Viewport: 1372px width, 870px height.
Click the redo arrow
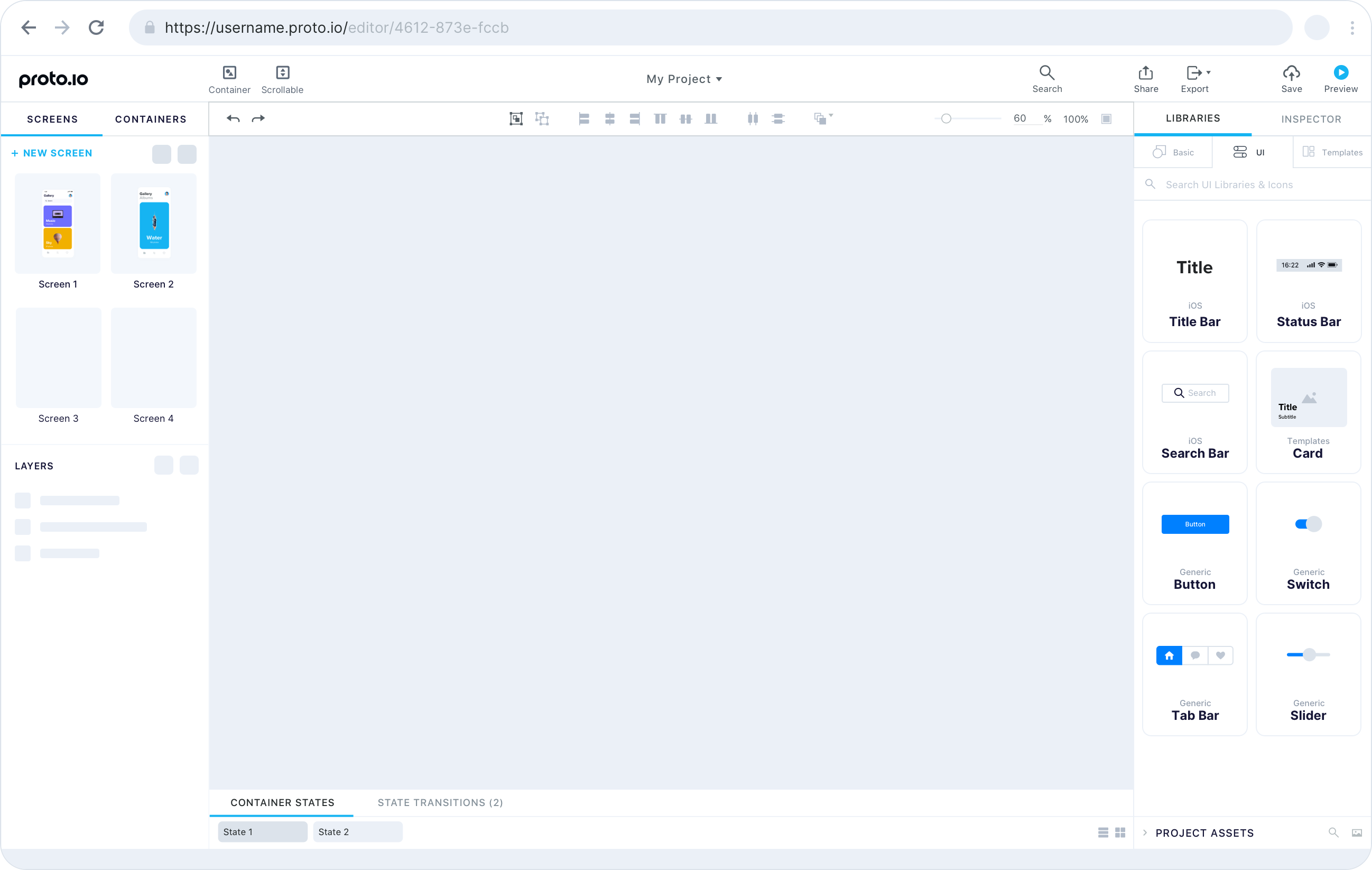point(258,118)
